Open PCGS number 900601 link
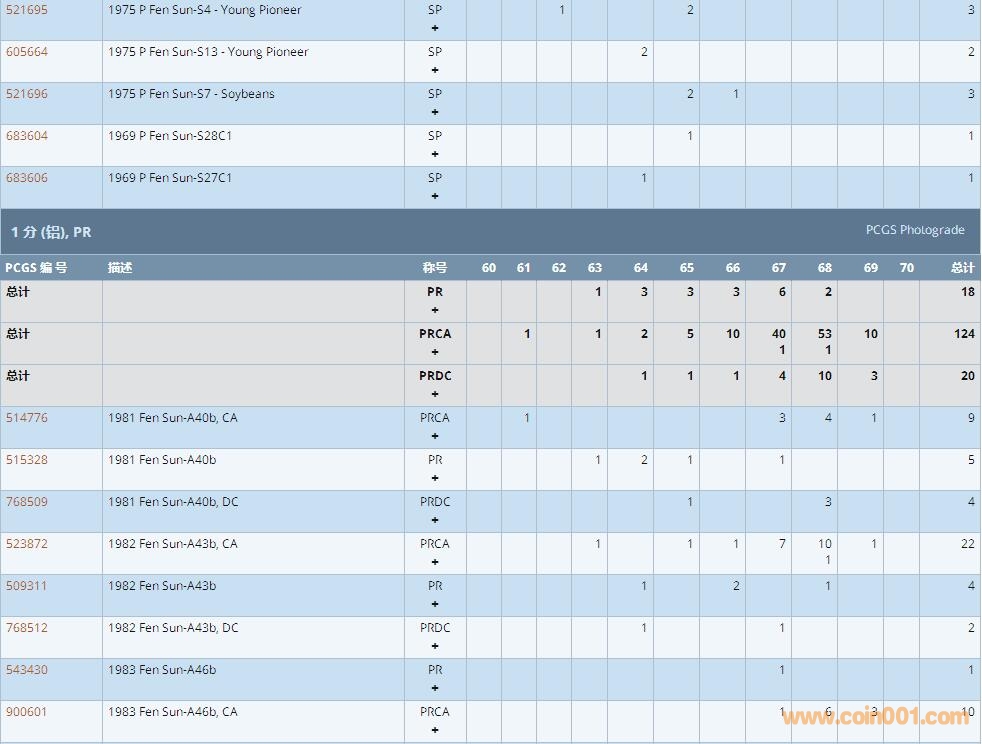The height and width of the screenshot is (744, 982). tap(27, 712)
